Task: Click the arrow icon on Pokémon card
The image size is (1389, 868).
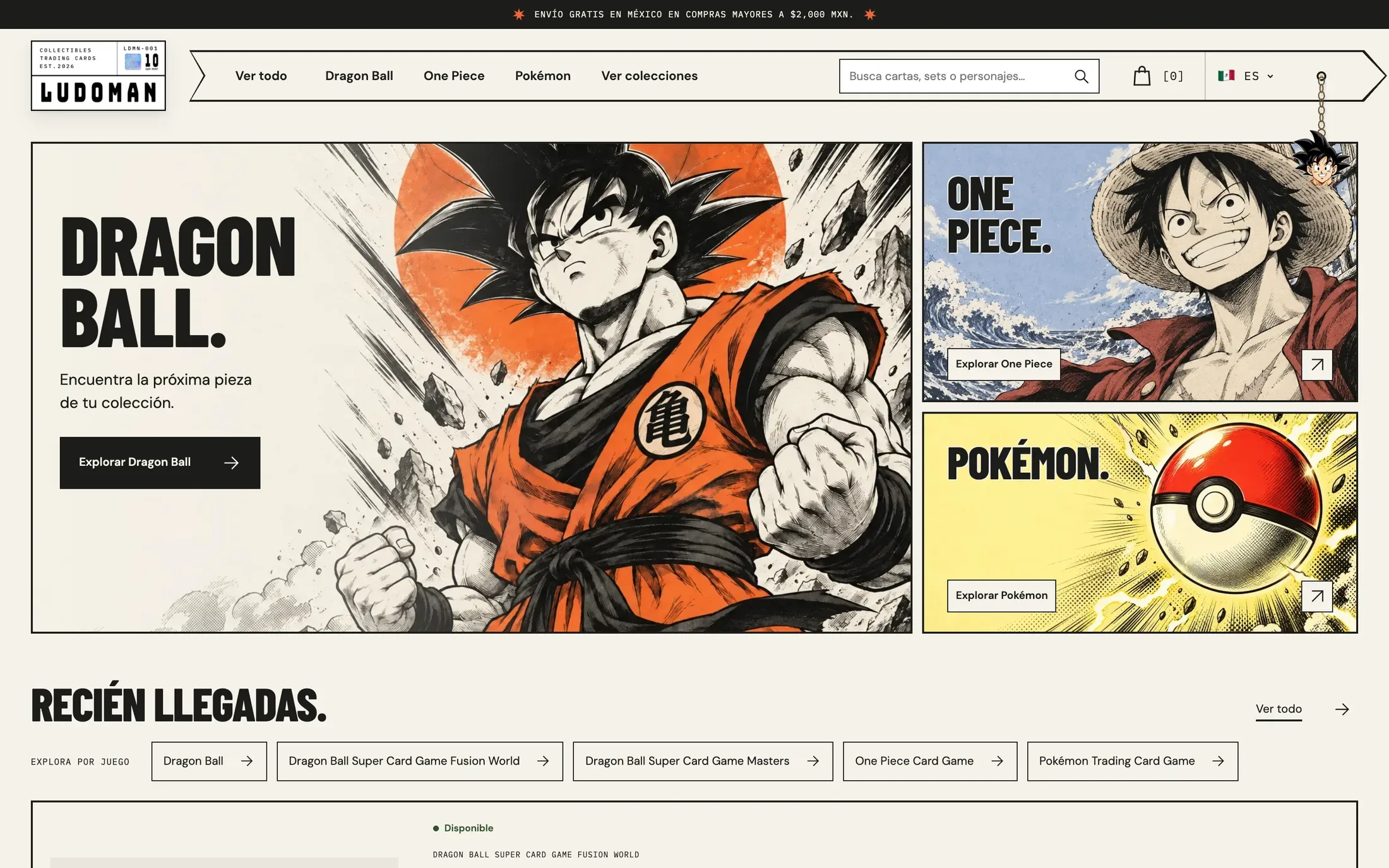Action: click(x=1317, y=596)
